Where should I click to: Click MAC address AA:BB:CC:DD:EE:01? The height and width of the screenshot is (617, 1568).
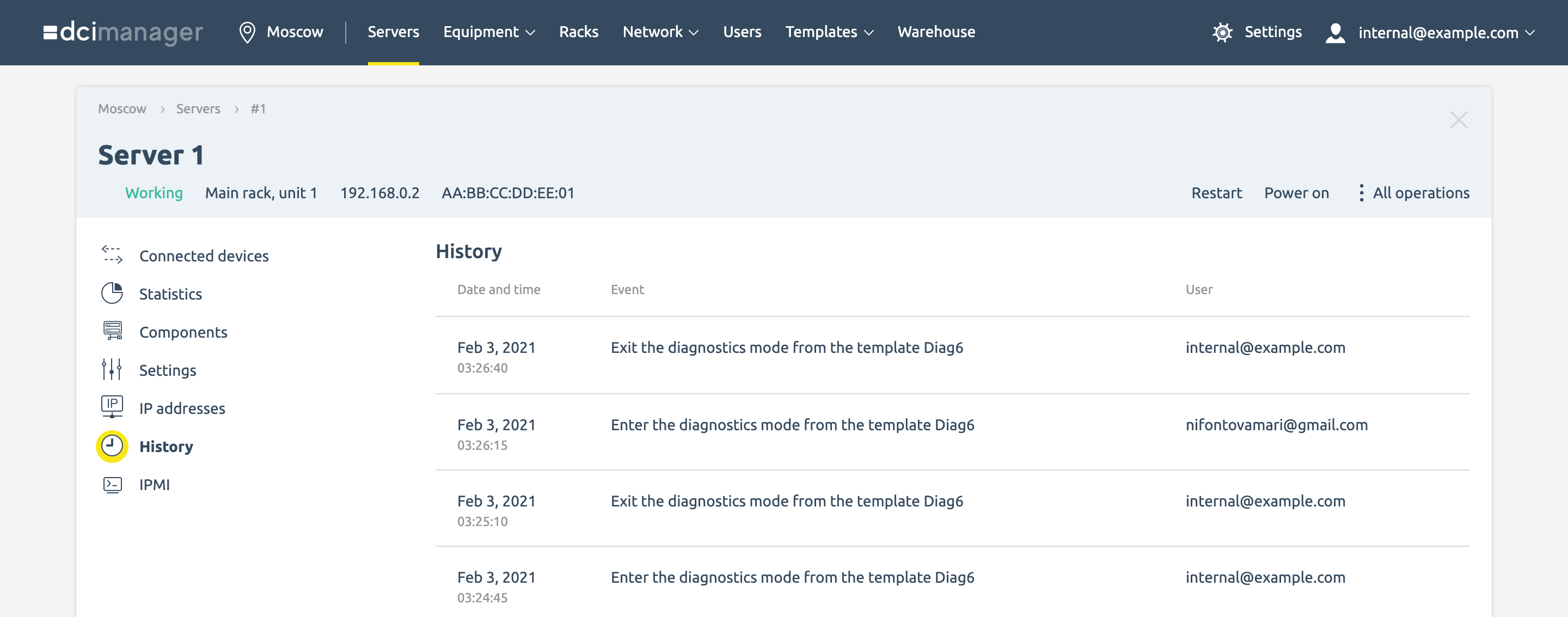[507, 193]
